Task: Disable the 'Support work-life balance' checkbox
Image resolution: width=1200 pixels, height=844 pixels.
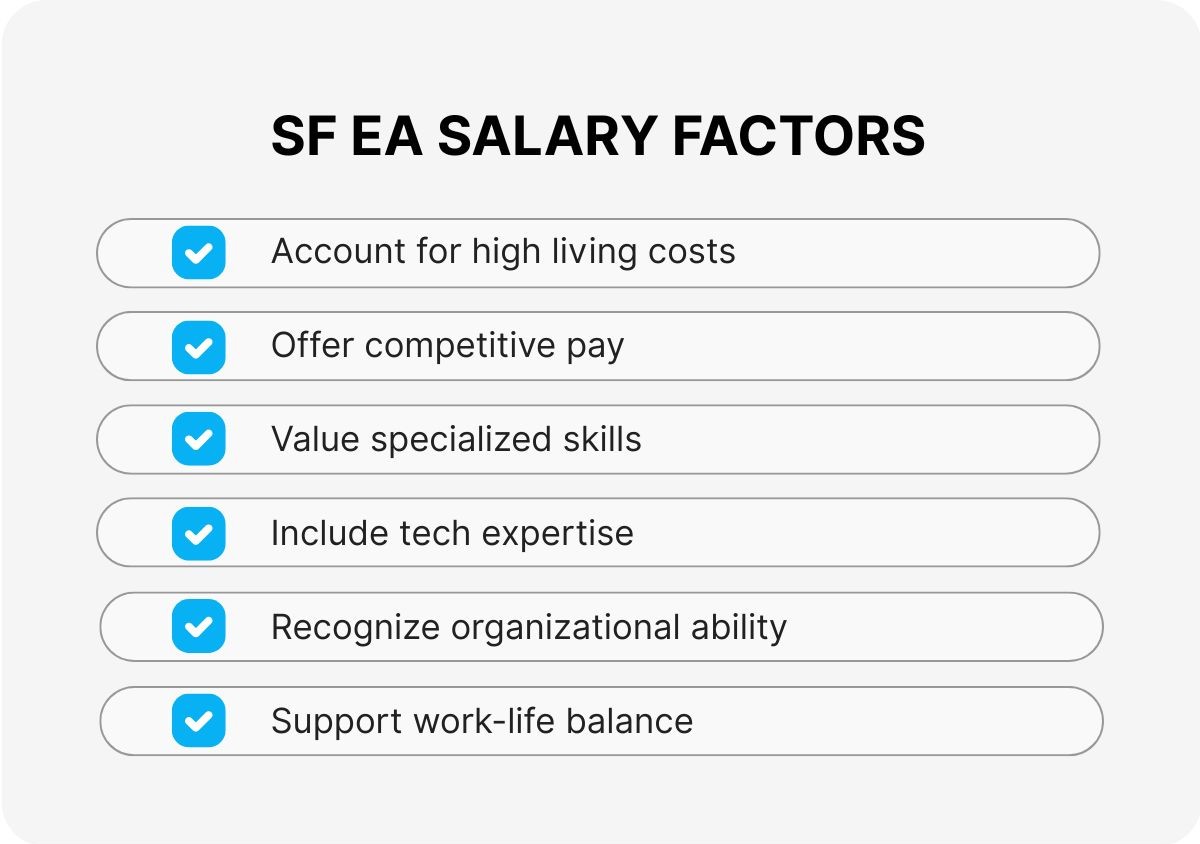Action: 198,721
